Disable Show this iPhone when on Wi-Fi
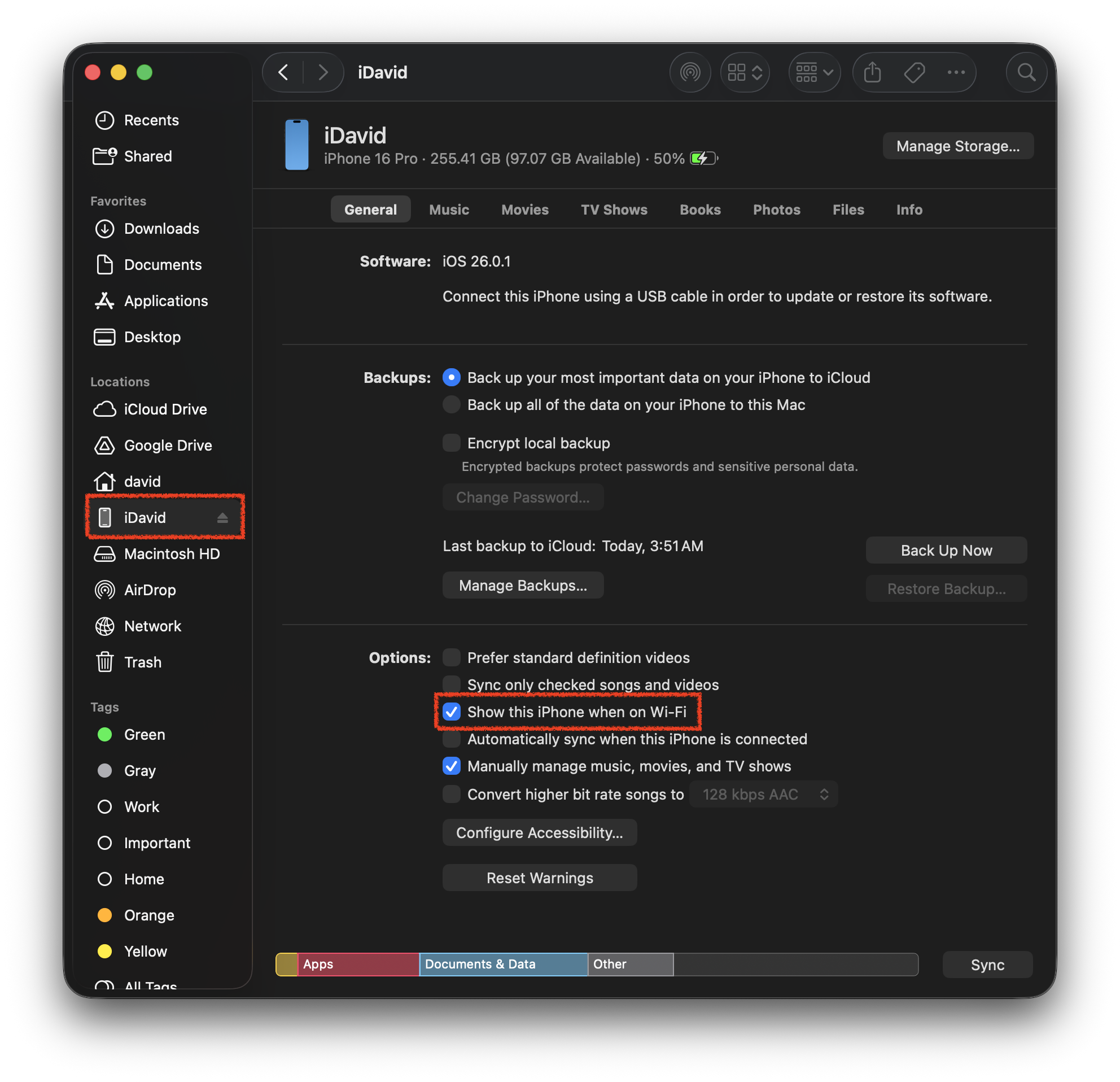This screenshot has width=1120, height=1082. [452, 712]
